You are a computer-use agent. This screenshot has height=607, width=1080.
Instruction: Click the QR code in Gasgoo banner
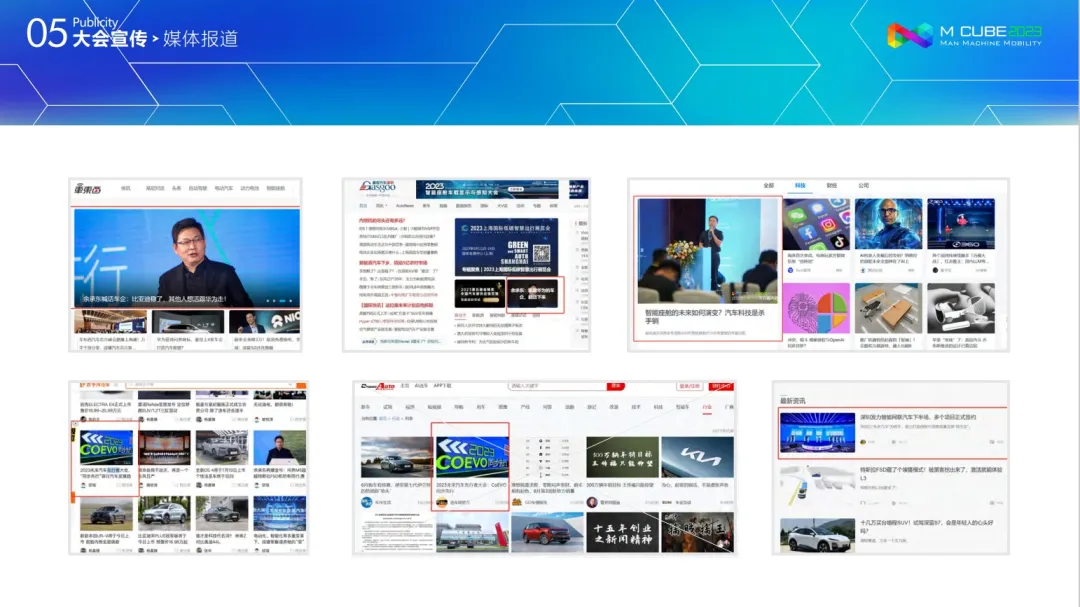click(541, 252)
